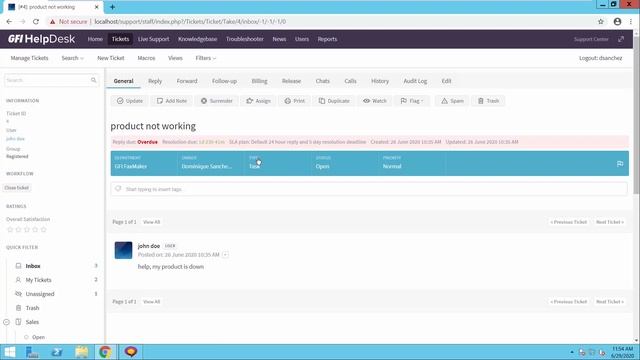Image resolution: width=640 pixels, height=360 pixels.
Task: Change the ticket Owner field
Action: [211, 163]
